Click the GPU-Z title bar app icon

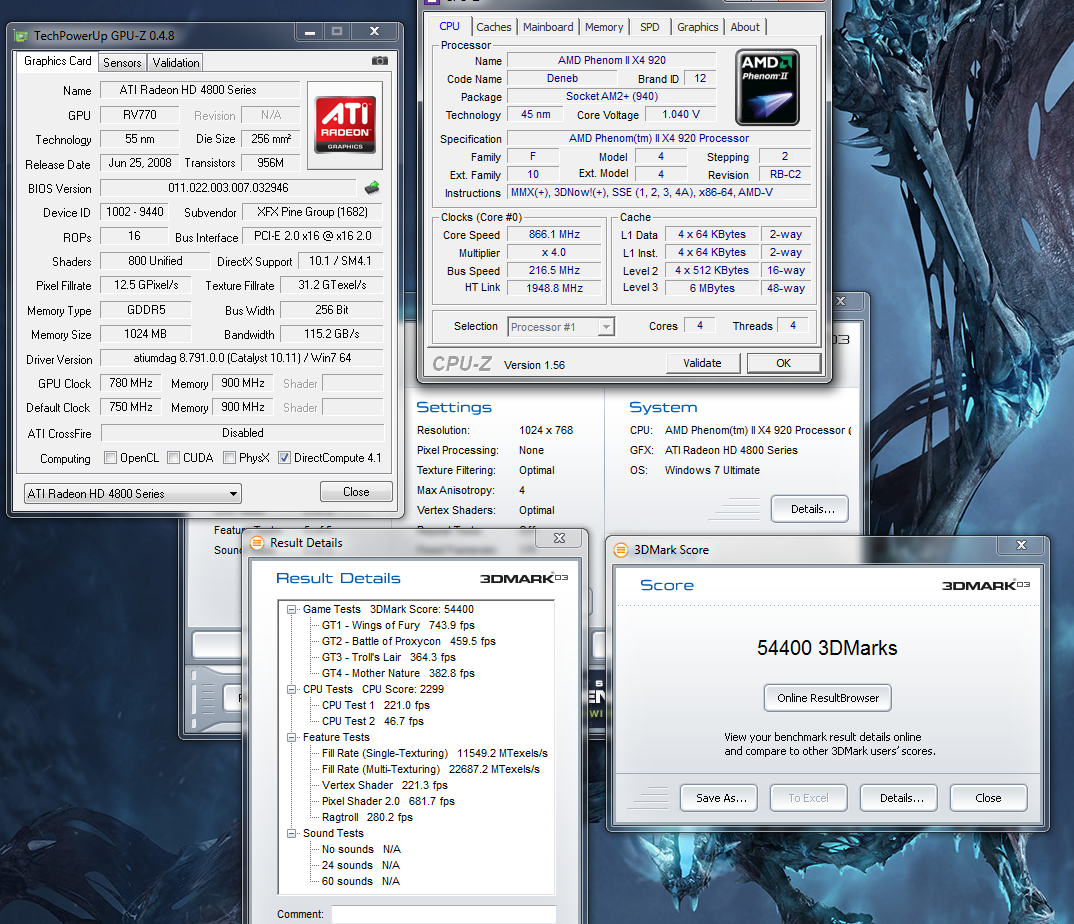21,36
